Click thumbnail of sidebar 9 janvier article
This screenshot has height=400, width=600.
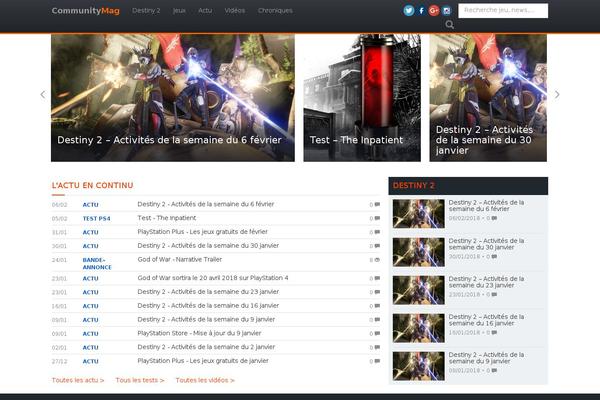(x=419, y=366)
